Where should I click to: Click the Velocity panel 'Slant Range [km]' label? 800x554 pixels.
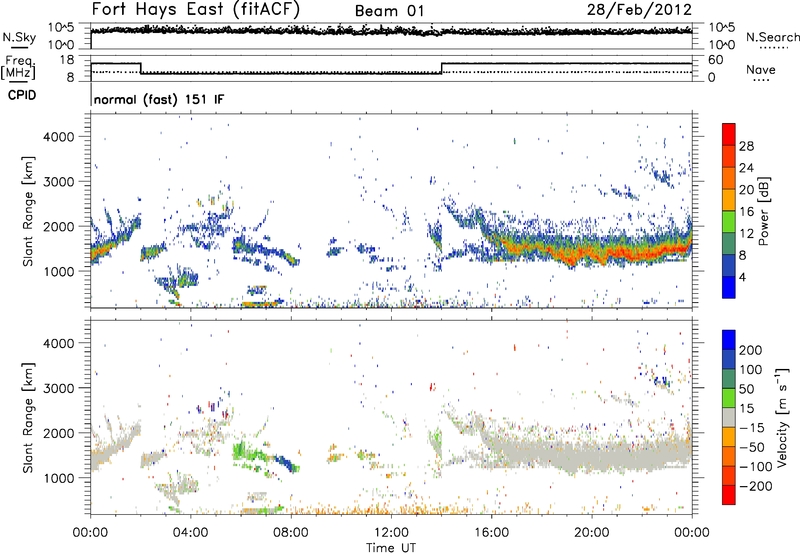click(28, 417)
